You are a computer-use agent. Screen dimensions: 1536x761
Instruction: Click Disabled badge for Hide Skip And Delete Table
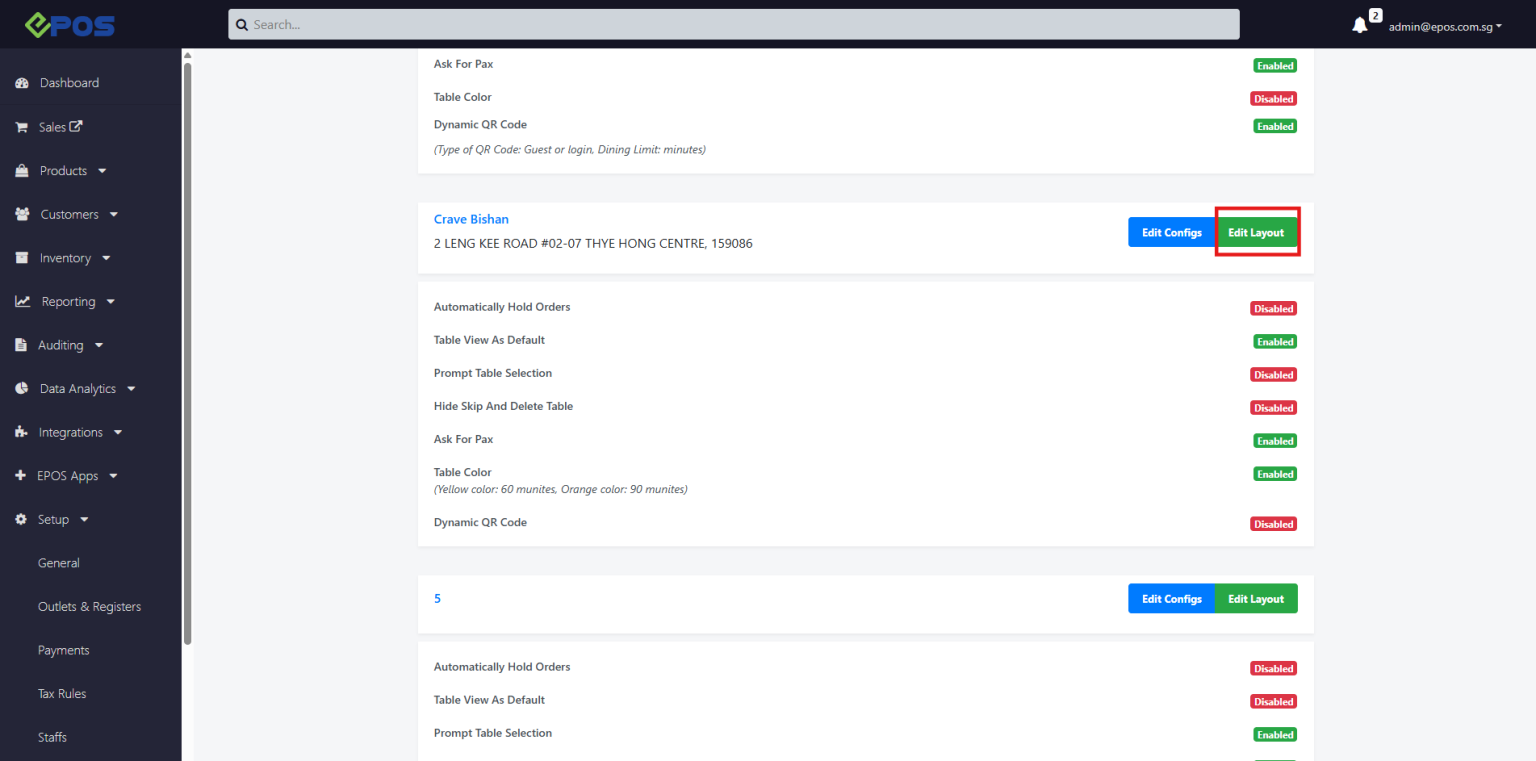click(1274, 408)
